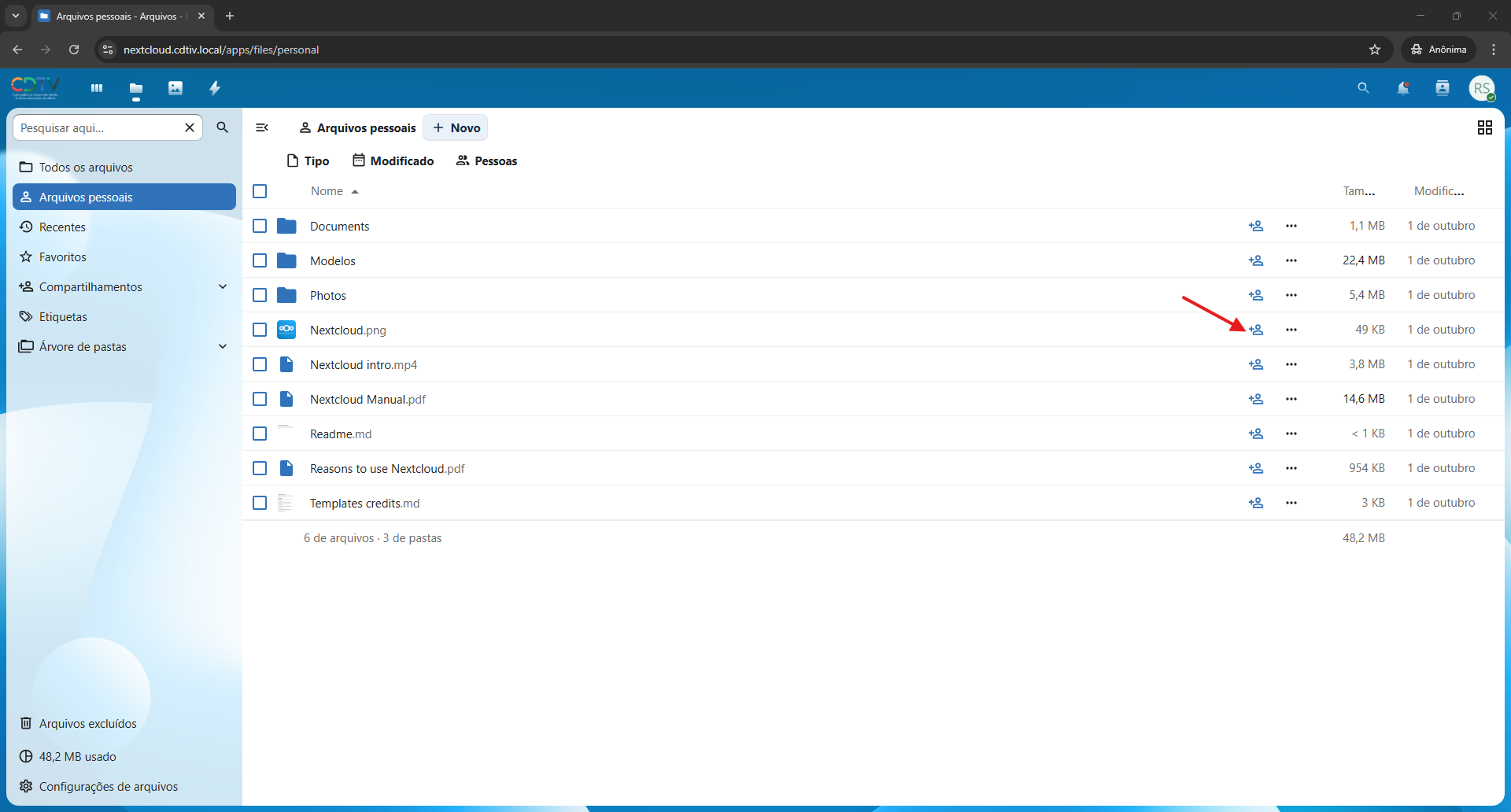Open the Contacts icon in header

click(x=1442, y=88)
